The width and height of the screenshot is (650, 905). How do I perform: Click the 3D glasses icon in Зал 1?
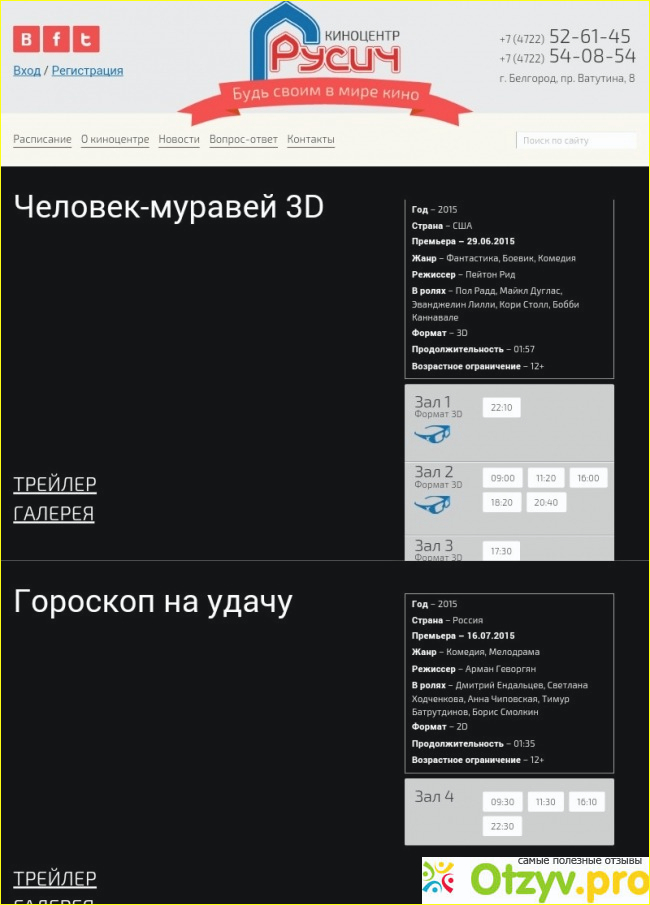pos(432,434)
